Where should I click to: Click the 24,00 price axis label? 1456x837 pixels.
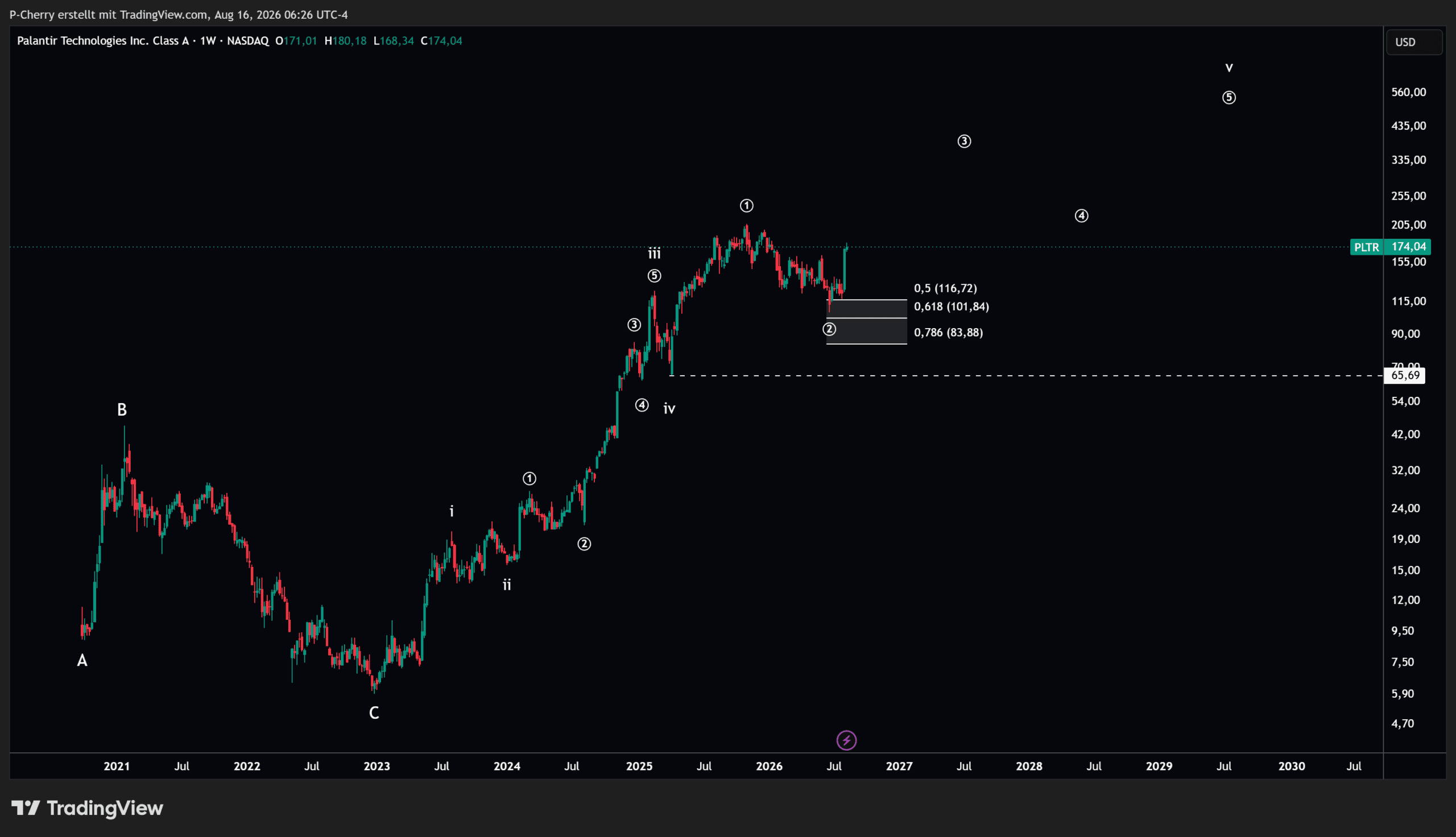coord(1405,508)
